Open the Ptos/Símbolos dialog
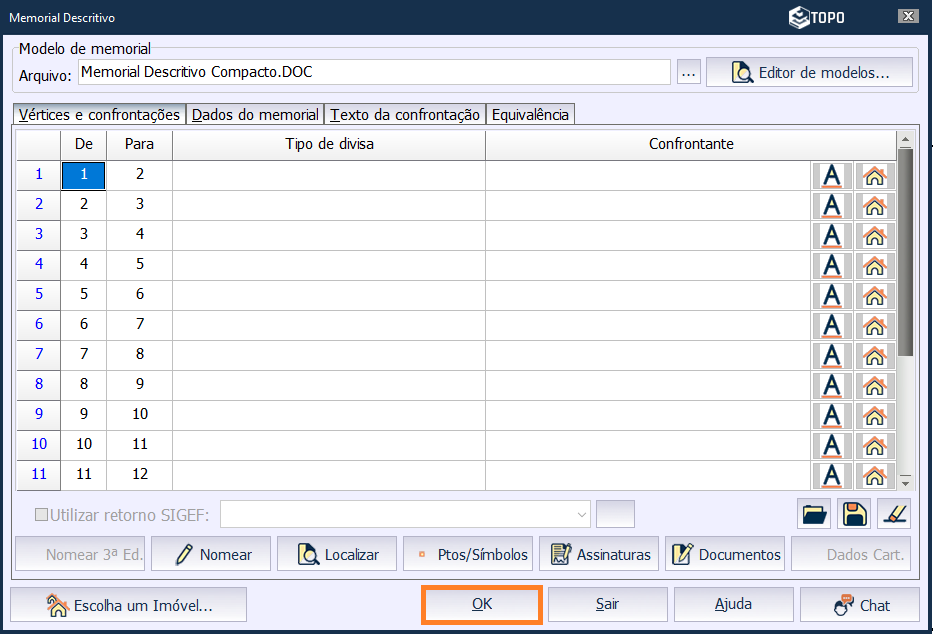This screenshot has height=634, width=933. click(x=468, y=554)
